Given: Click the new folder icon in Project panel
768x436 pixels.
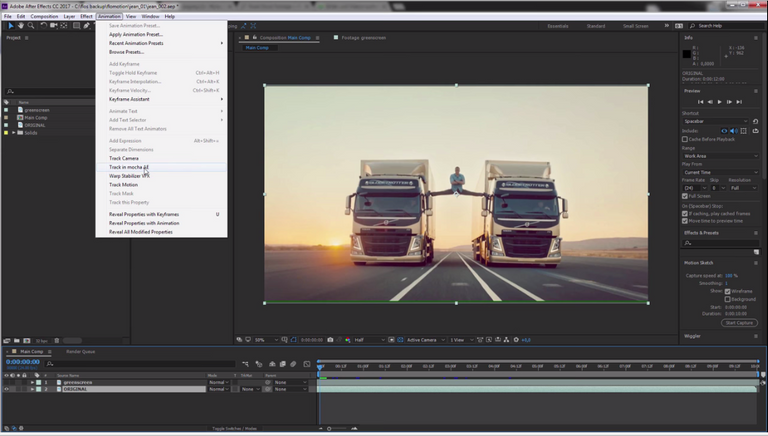Looking at the screenshot, I should coord(17,340).
